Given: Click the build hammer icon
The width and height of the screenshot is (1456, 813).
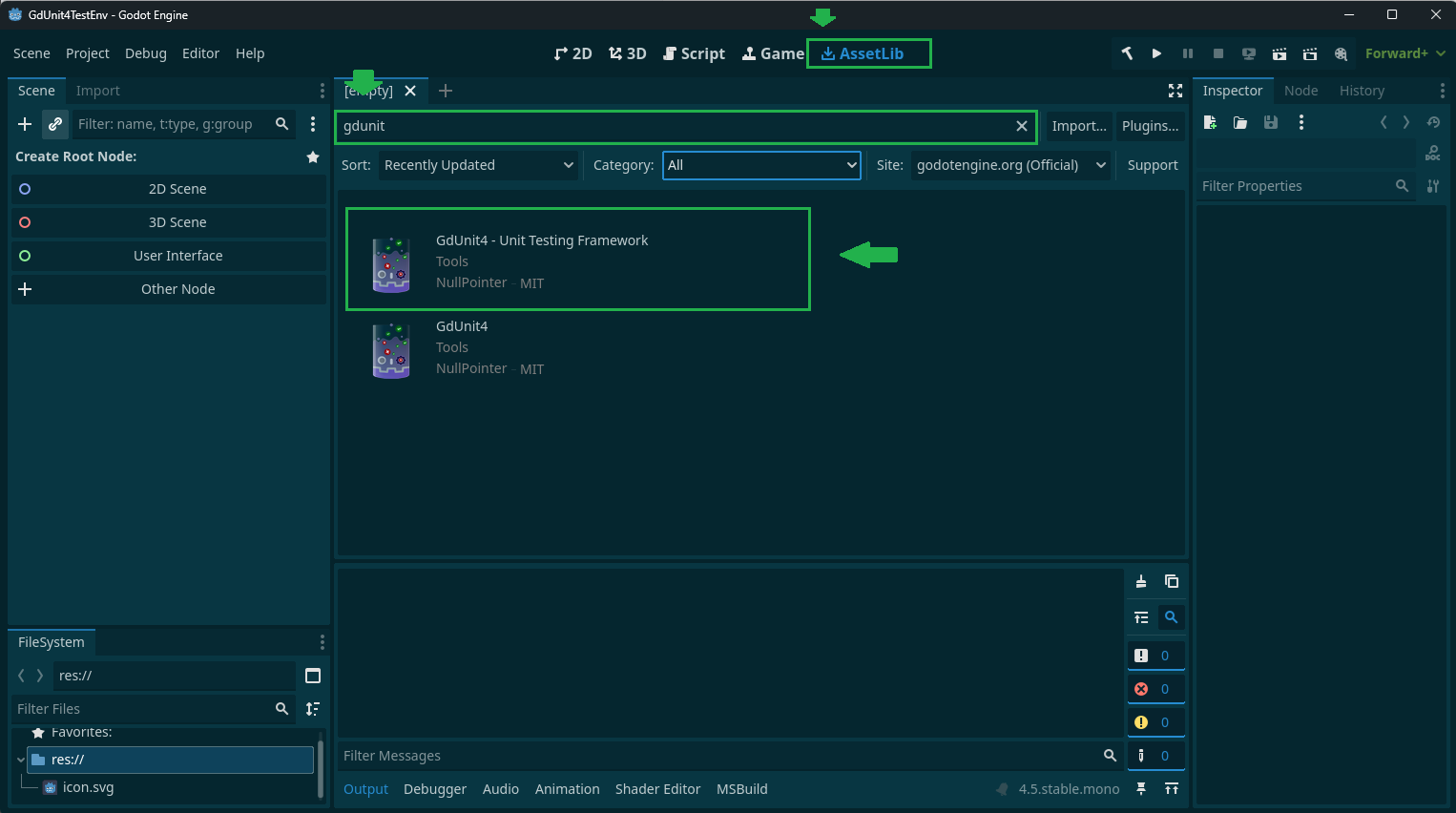Looking at the screenshot, I should click(x=1127, y=53).
